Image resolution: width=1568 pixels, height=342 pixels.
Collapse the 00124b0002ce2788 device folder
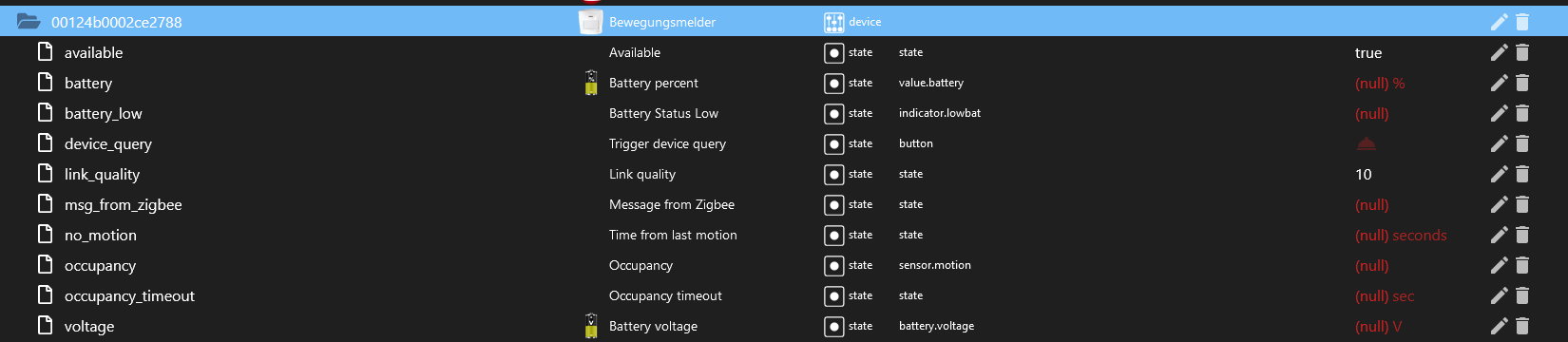pyautogui.click(x=29, y=22)
